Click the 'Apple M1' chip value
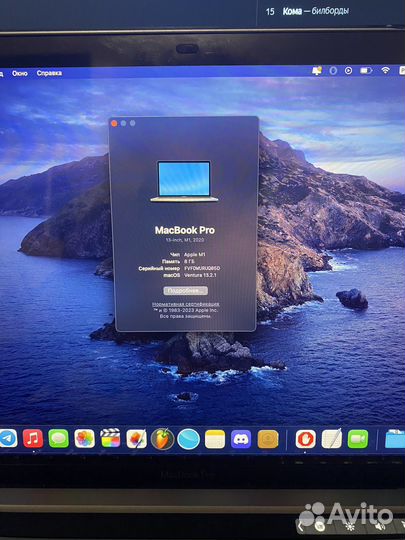Screen dimensions: 405x540 pyautogui.click(x=195, y=255)
